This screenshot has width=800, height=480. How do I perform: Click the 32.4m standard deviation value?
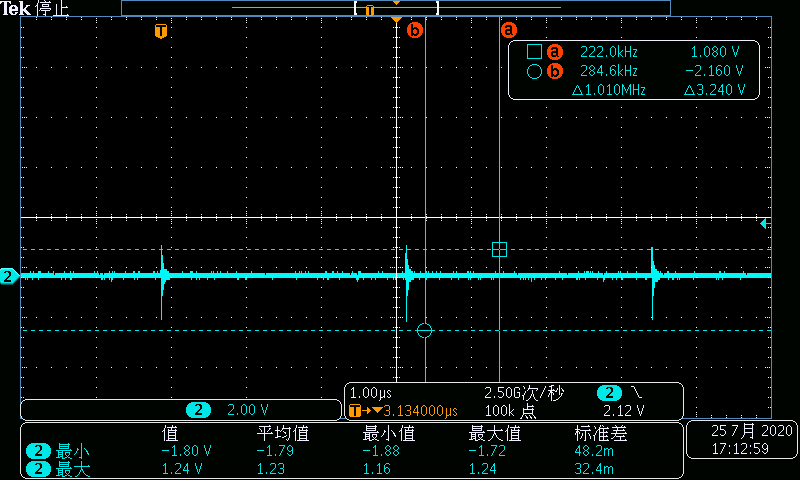(x=594, y=468)
